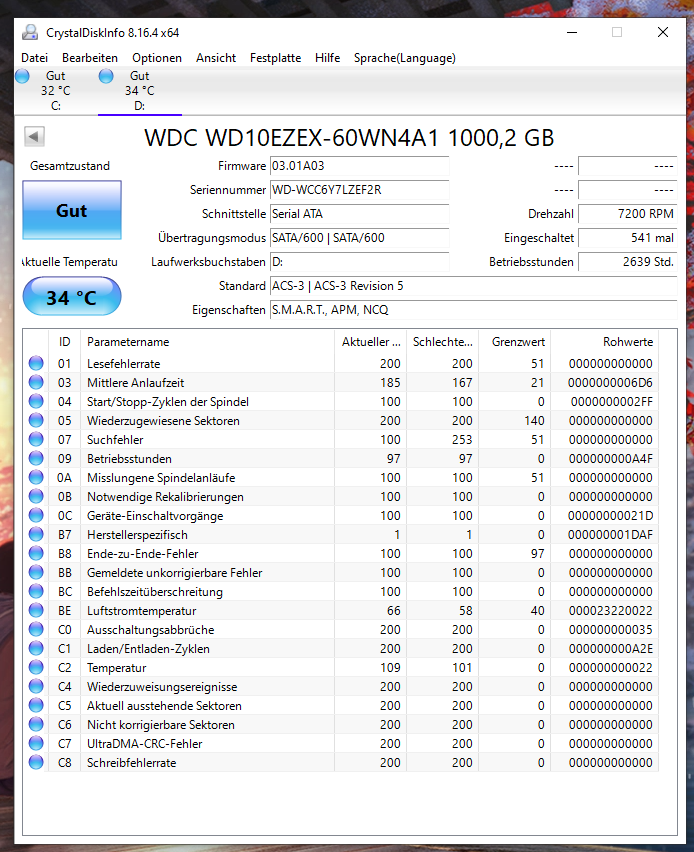
Task: Click status orb for Notwendige Rekalibrierungen row
Action: click(x=36, y=496)
